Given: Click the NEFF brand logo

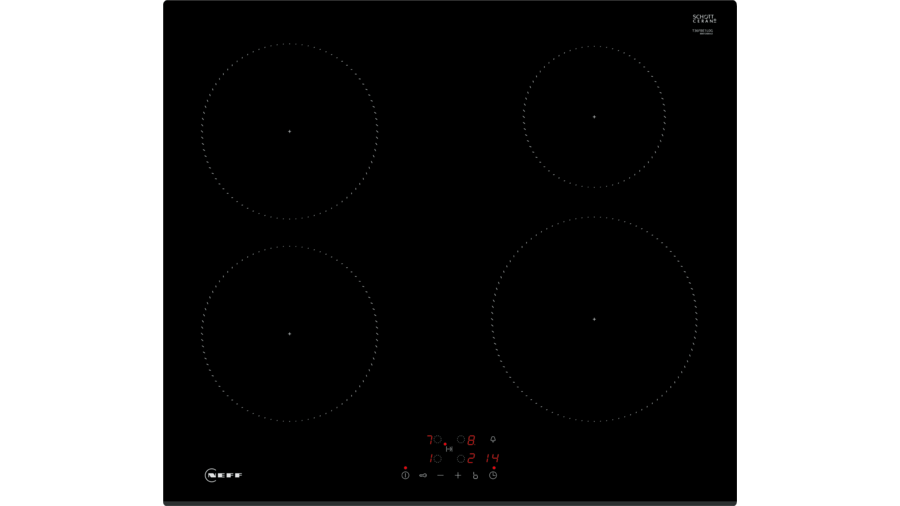Looking at the screenshot, I should click(x=224, y=476).
